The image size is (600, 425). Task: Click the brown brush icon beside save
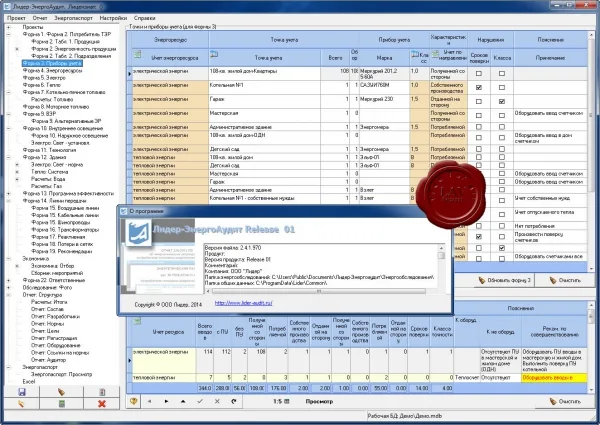[61, 392]
